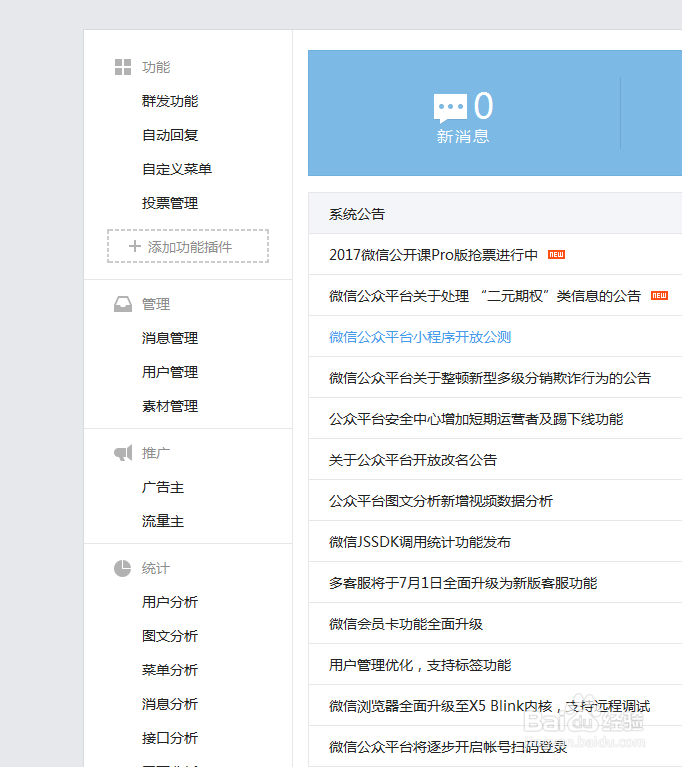
Task: Go to 投票管理
Action: point(170,203)
